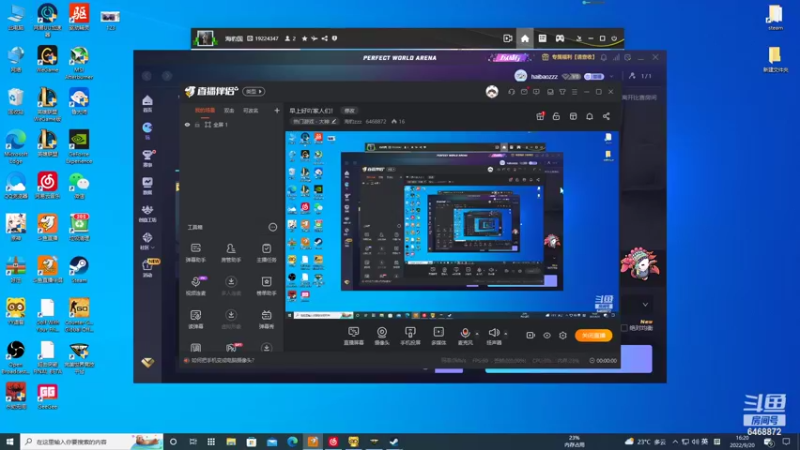Click the home icon in top dark bar
Screen dimensions: 800x450
coord(525,38)
